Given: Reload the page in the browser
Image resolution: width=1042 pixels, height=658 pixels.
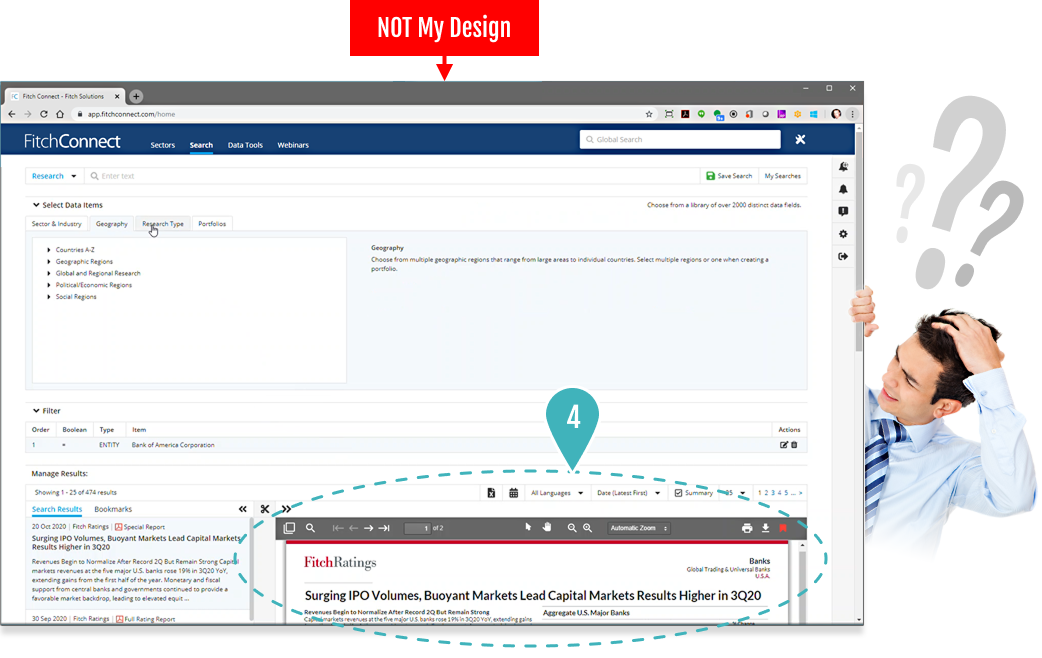Looking at the screenshot, I should (44, 114).
